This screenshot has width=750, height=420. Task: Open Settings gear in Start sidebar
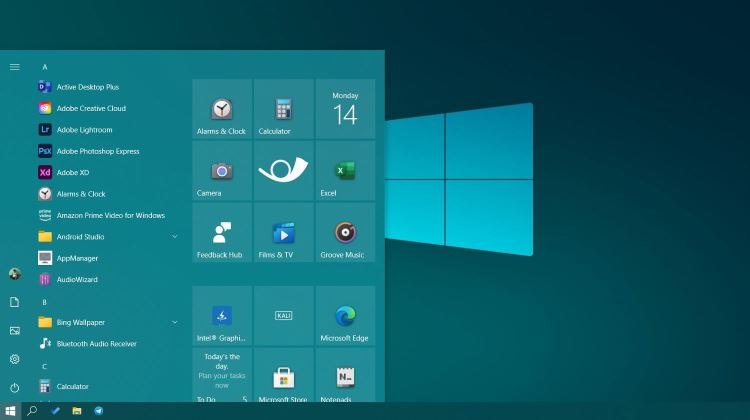[x=15, y=359]
